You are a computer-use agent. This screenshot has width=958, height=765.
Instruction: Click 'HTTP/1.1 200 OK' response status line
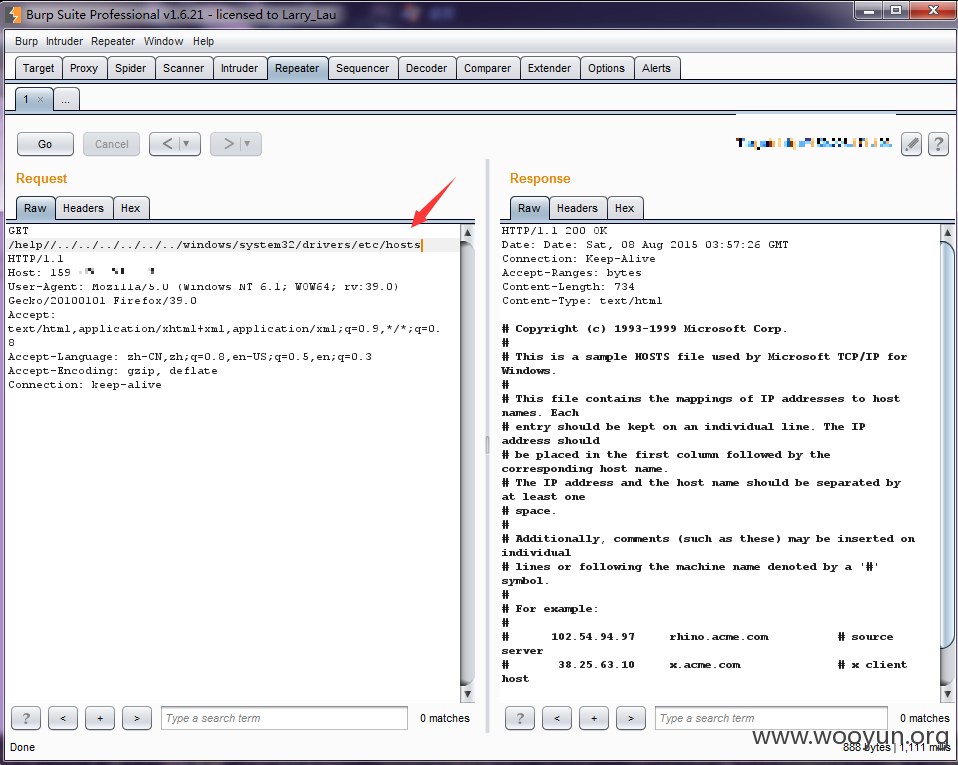(x=555, y=231)
